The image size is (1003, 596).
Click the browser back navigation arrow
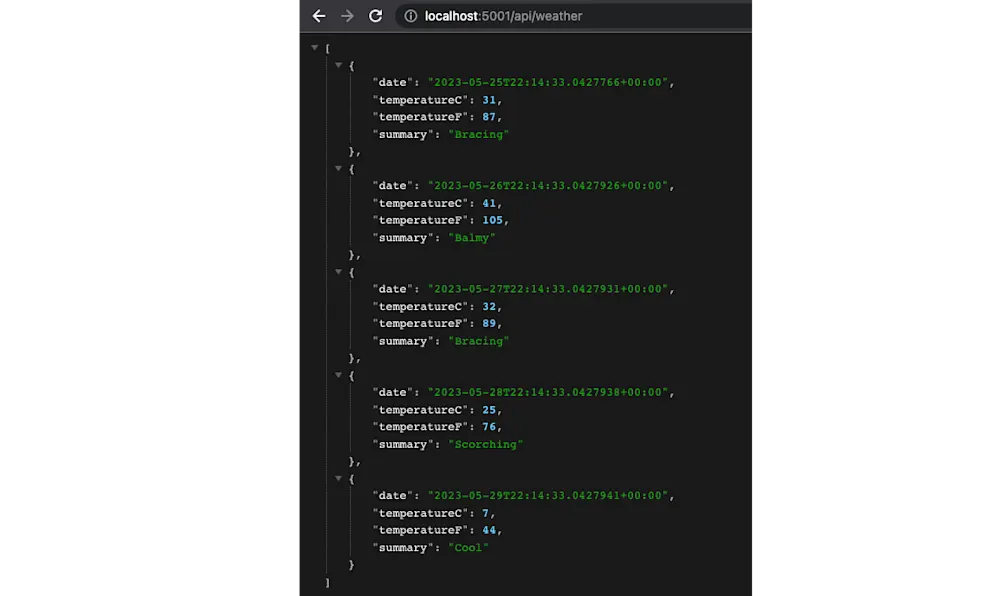click(x=318, y=16)
